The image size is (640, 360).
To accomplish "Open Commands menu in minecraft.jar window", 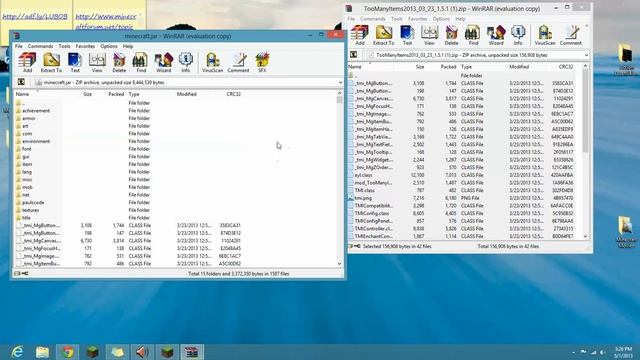I will click(40, 47).
